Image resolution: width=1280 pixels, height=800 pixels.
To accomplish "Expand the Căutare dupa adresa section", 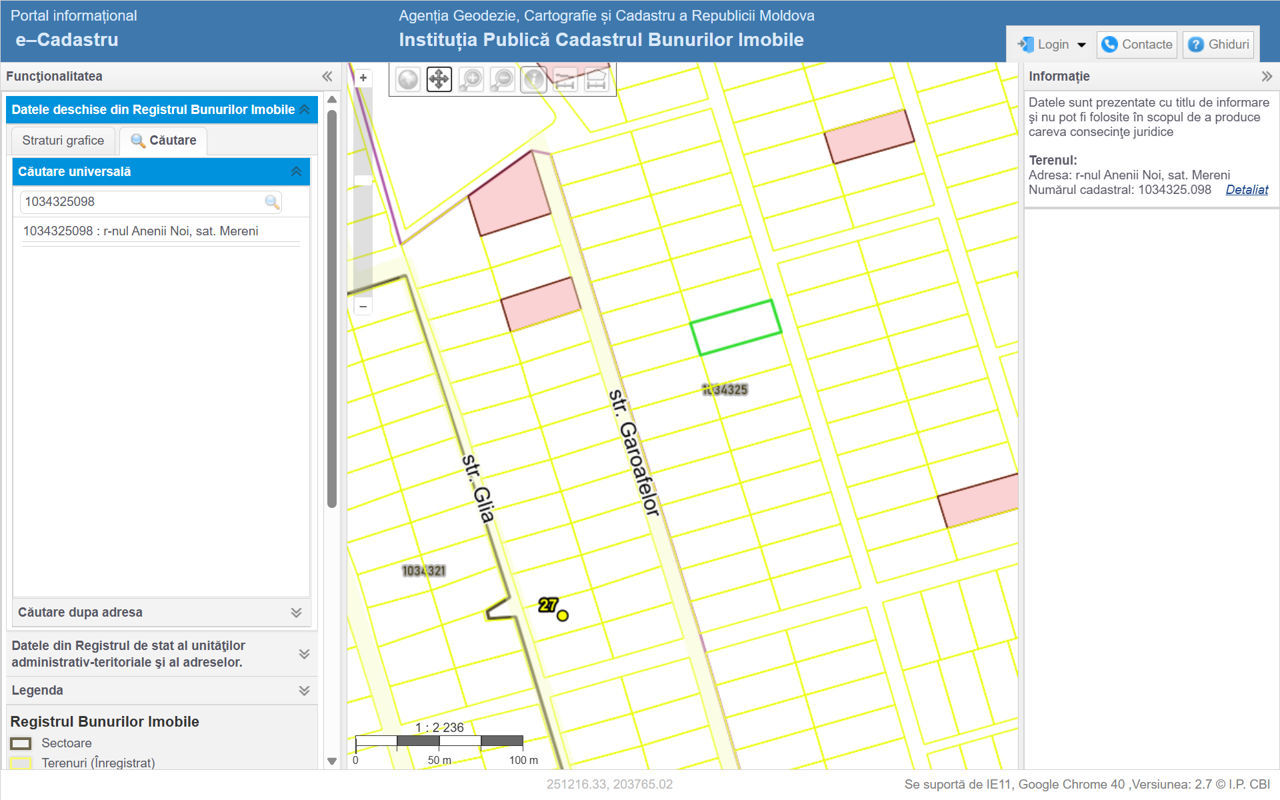I will (x=296, y=612).
